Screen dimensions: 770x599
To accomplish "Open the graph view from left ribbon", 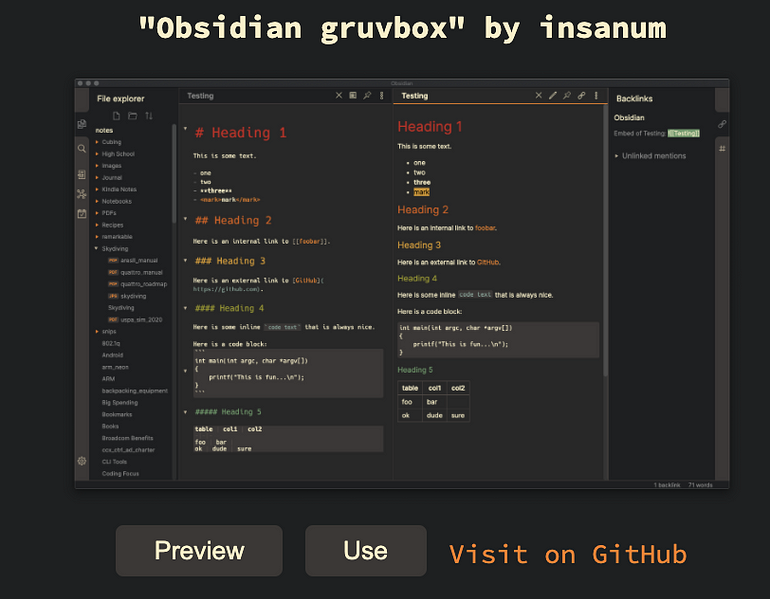I will point(82,194).
